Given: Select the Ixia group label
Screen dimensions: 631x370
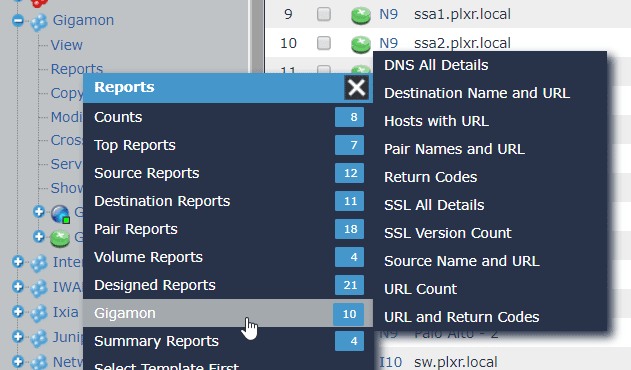Looking at the screenshot, I should point(66,312).
